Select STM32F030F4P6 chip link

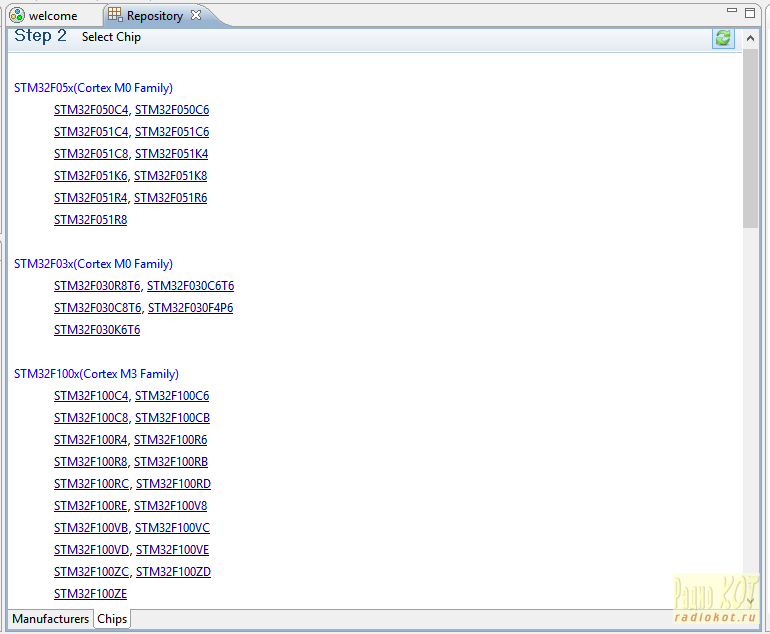(x=190, y=308)
